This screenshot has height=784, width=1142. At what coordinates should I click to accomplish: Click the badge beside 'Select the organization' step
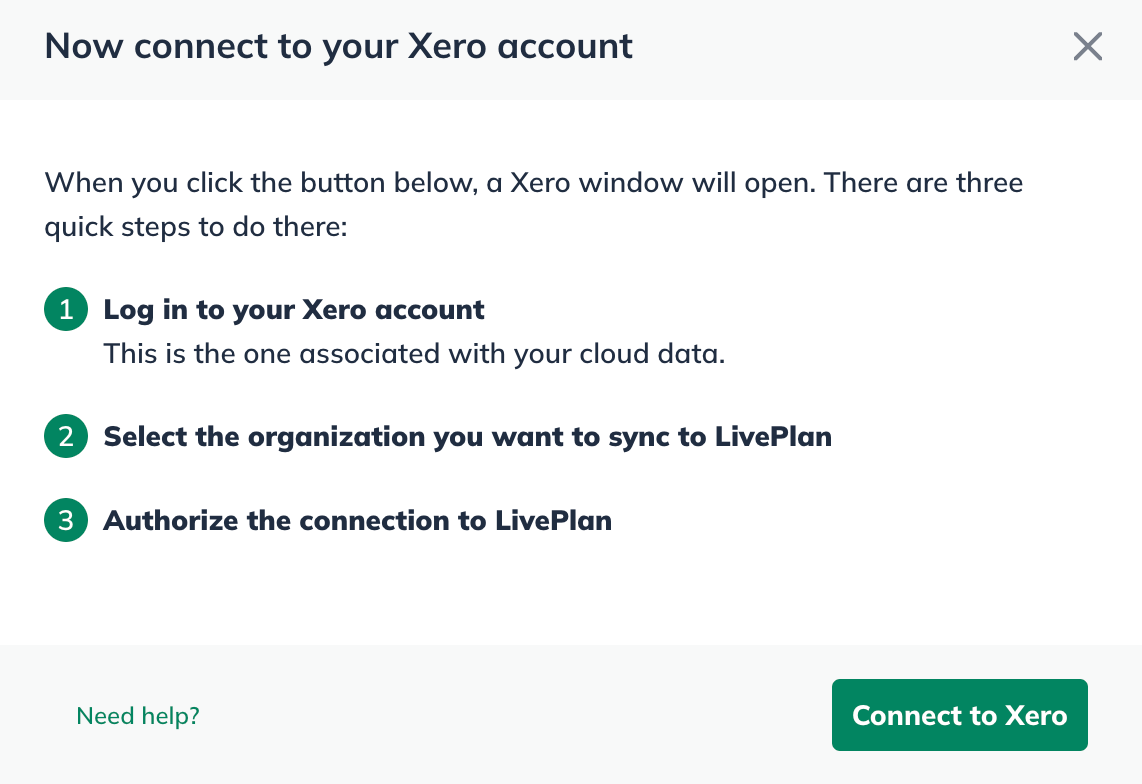[65, 436]
